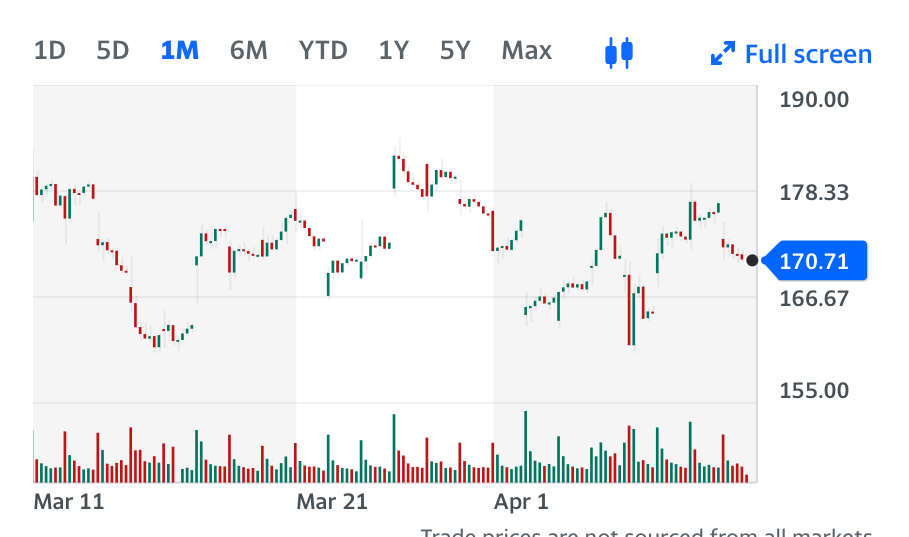Choose the 1Y time range
The width and height of the screenshot is (909, 537).
[394, 50]
